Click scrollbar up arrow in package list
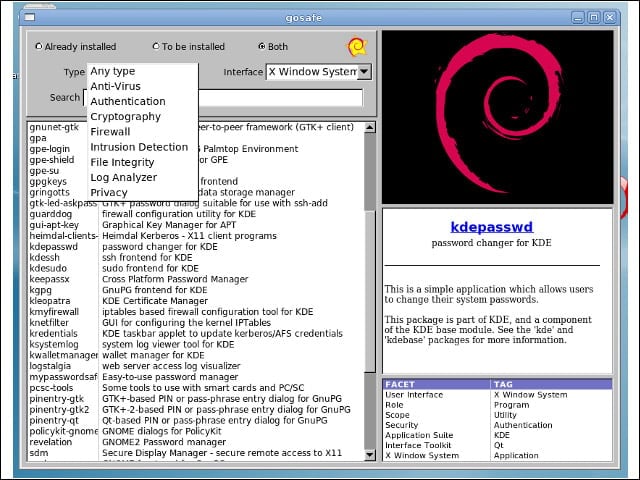The width and height of the screenshot is (640, 480). pos(370,127)
